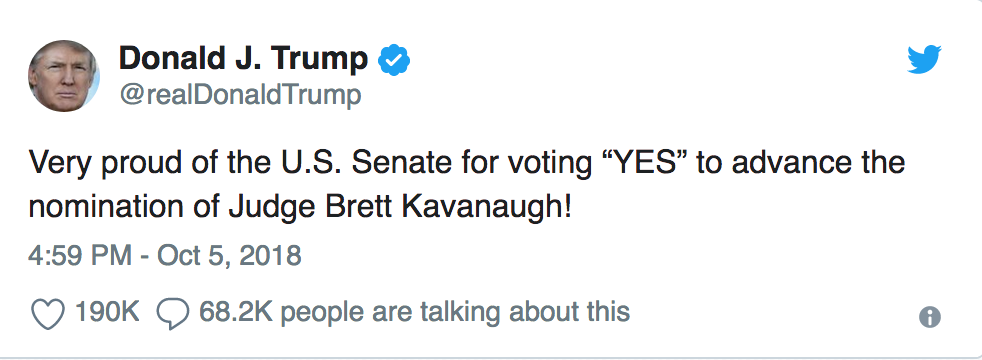The height and width of the screenshot is (360, 982).
Task: Click the 190K likes count
Action: 107,311
